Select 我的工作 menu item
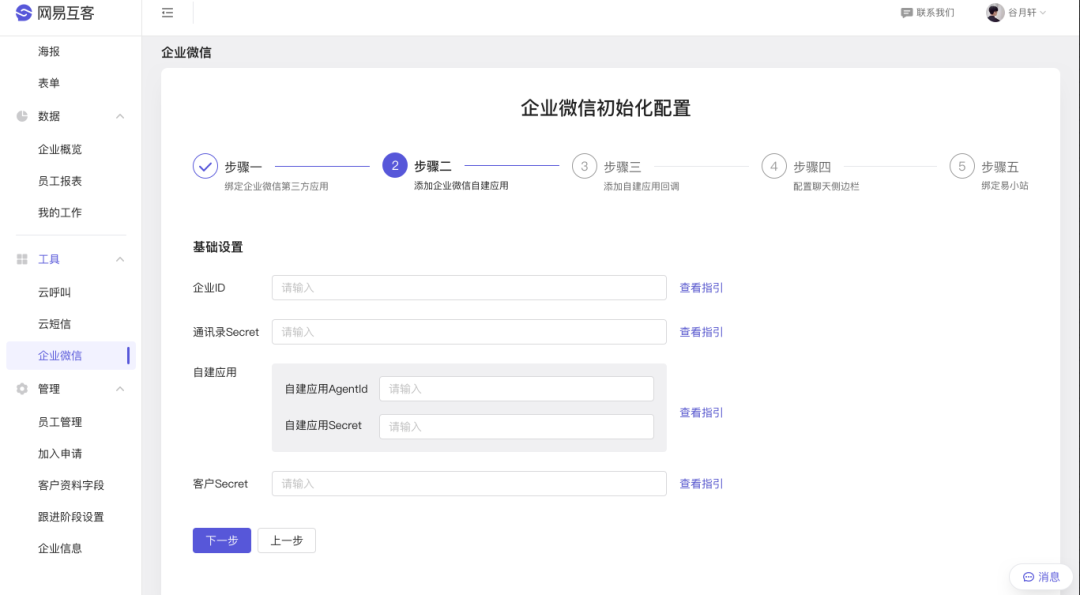 [x=60, y=213]
